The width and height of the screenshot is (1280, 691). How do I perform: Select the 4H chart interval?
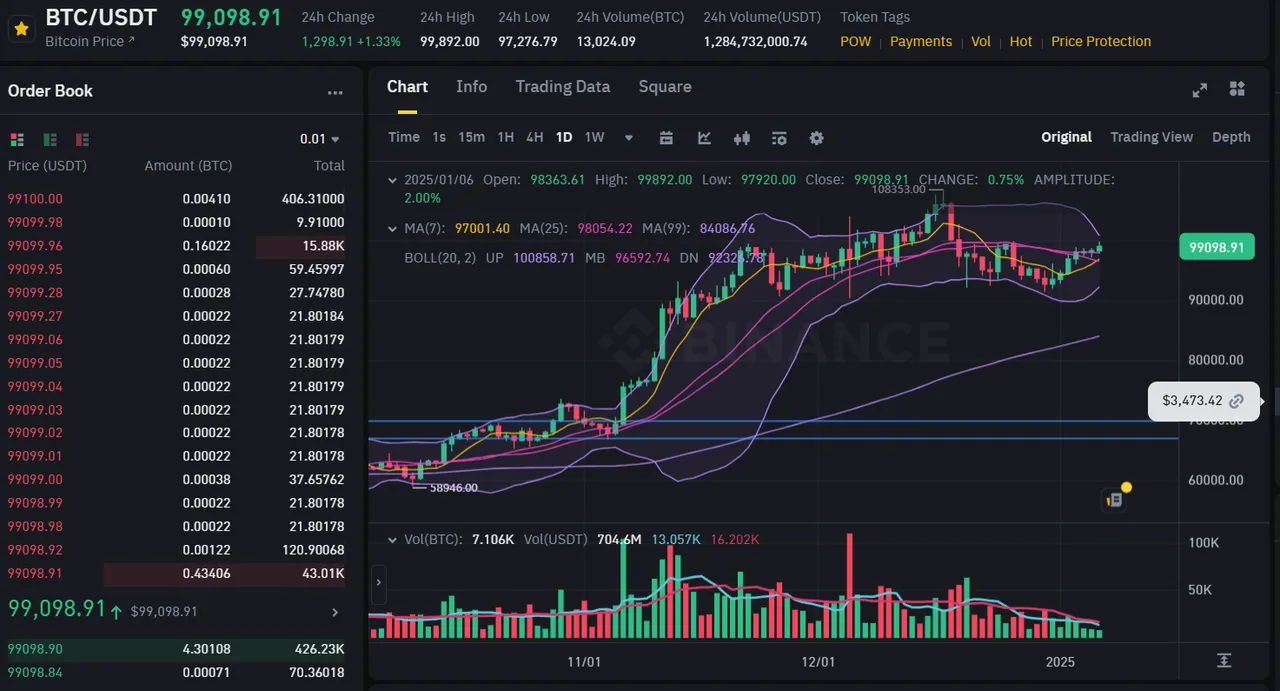[x=535, y=137]
